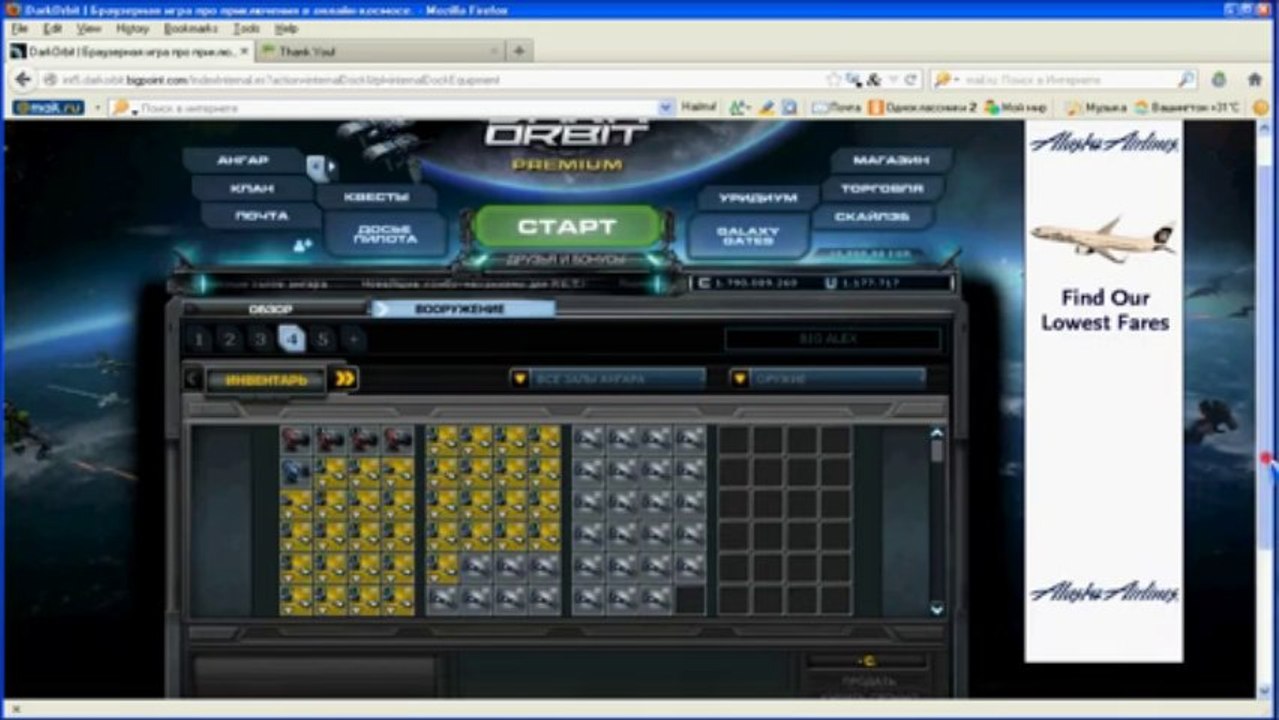Screen dimensions: 1279x720
Task: Click the yellow double-arrow beside ИНВЕНТАРЬ
Action: pyautogui.click(x=345, y=379)
